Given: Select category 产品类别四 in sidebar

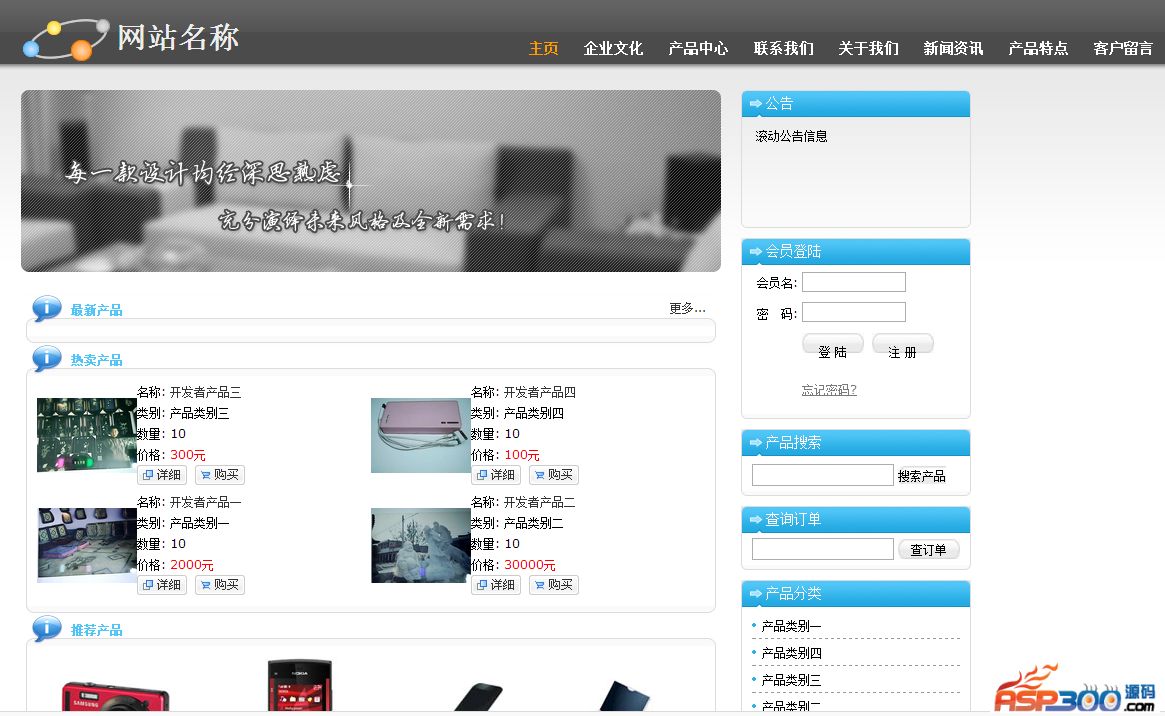Looking at the screenshot, I should pos(791,653).
